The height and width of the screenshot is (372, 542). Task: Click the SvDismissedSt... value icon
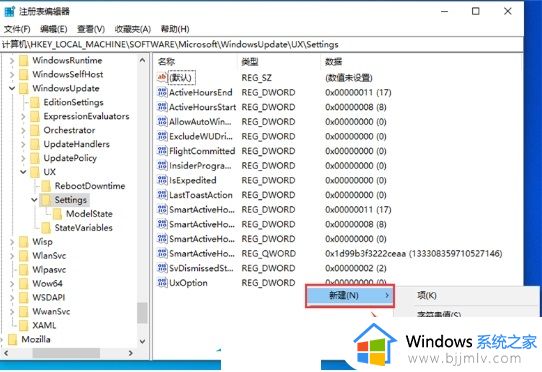(162, 268)
